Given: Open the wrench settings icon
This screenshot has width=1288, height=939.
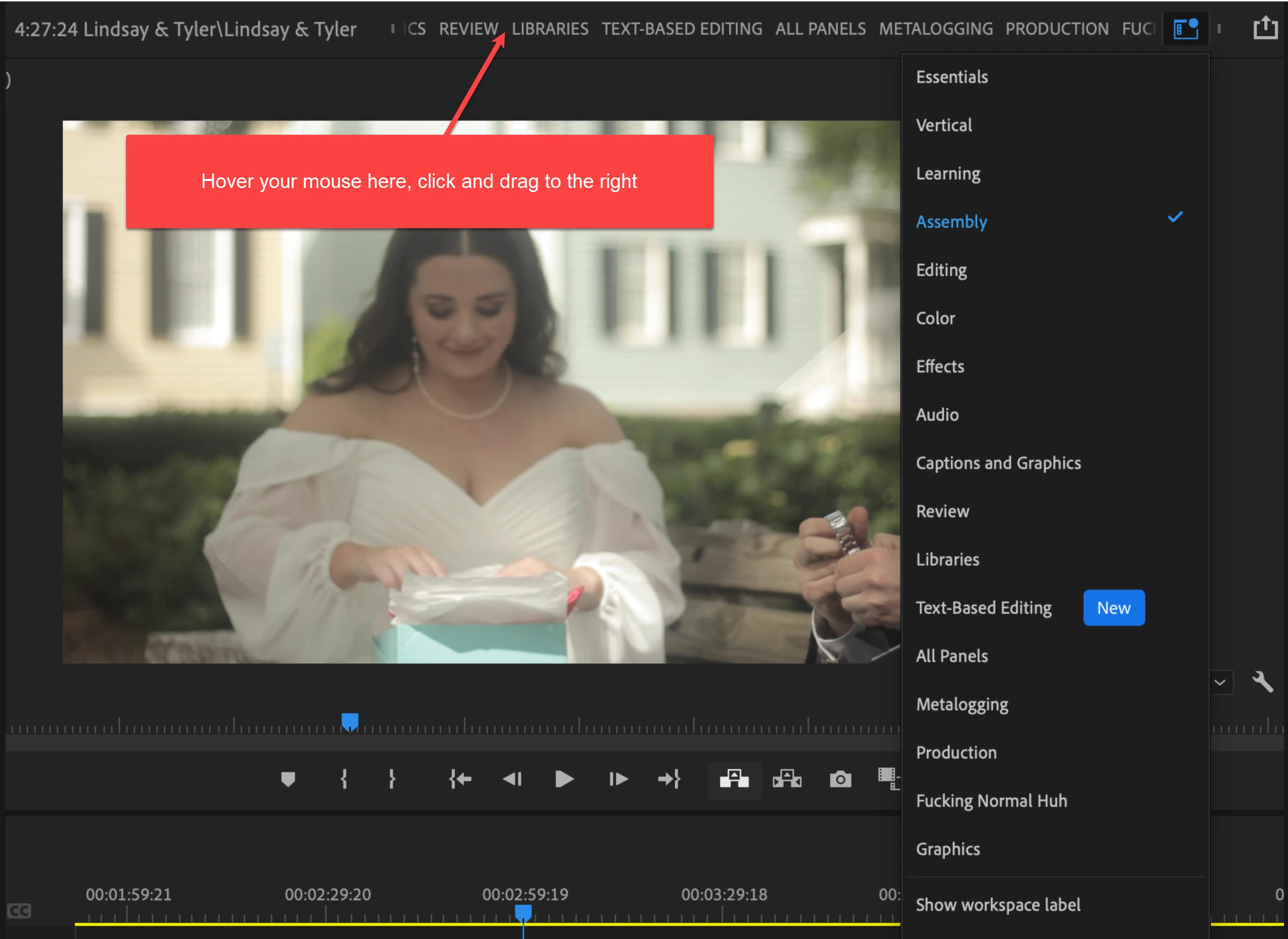Looking at the screenshot, I should click(x=1262, y=681).
